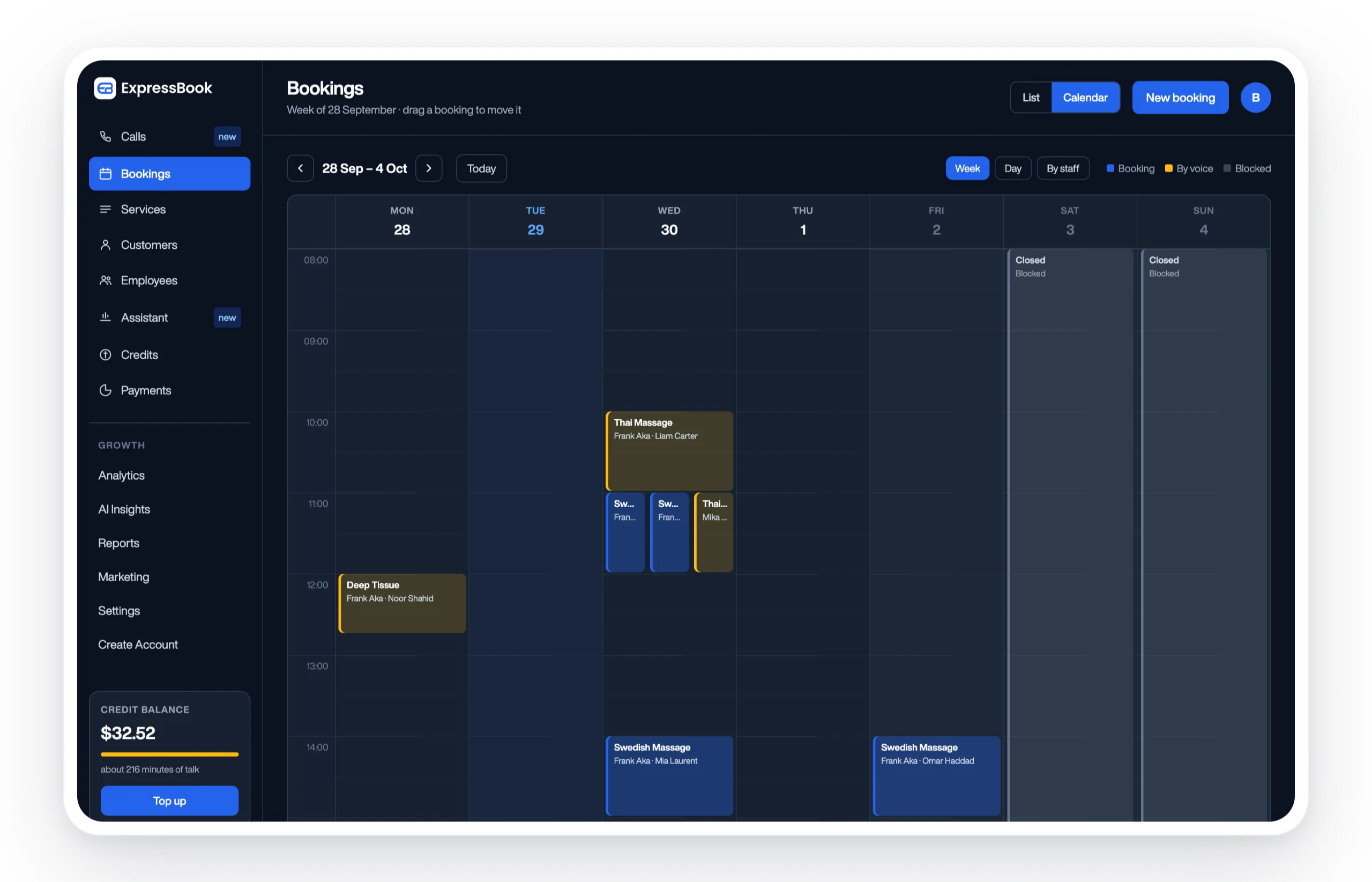This screenshot has height=882, width=1372.
Task: Open Settings in the sidebar
Action: [x=119, y=611]
